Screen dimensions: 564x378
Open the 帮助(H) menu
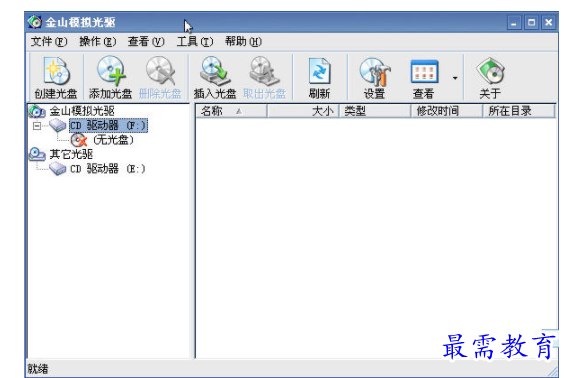[243, 42]
